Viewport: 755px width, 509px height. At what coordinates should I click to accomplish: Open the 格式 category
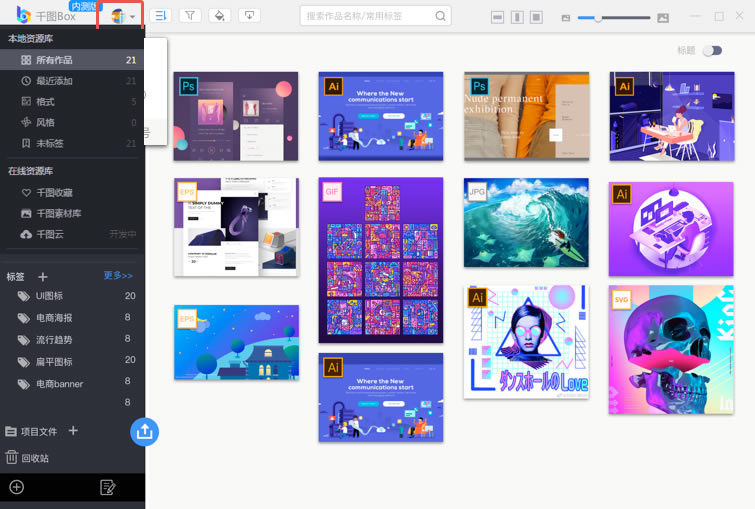(x=72, y=102)
